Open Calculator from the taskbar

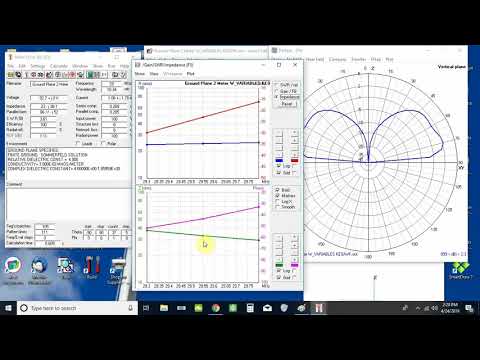[250, 308]
